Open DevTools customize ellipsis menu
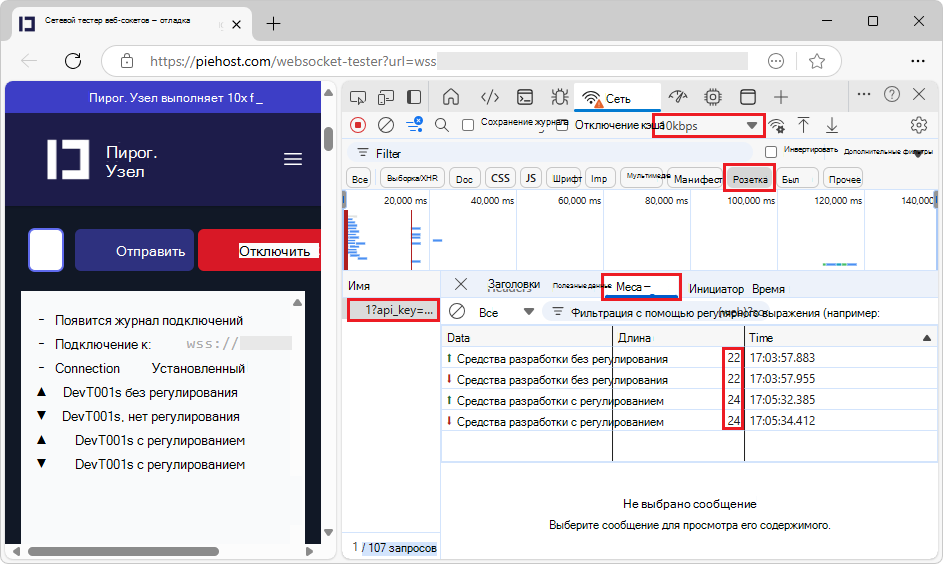Viewport: 943px width, 564px height. coord(864,94)
